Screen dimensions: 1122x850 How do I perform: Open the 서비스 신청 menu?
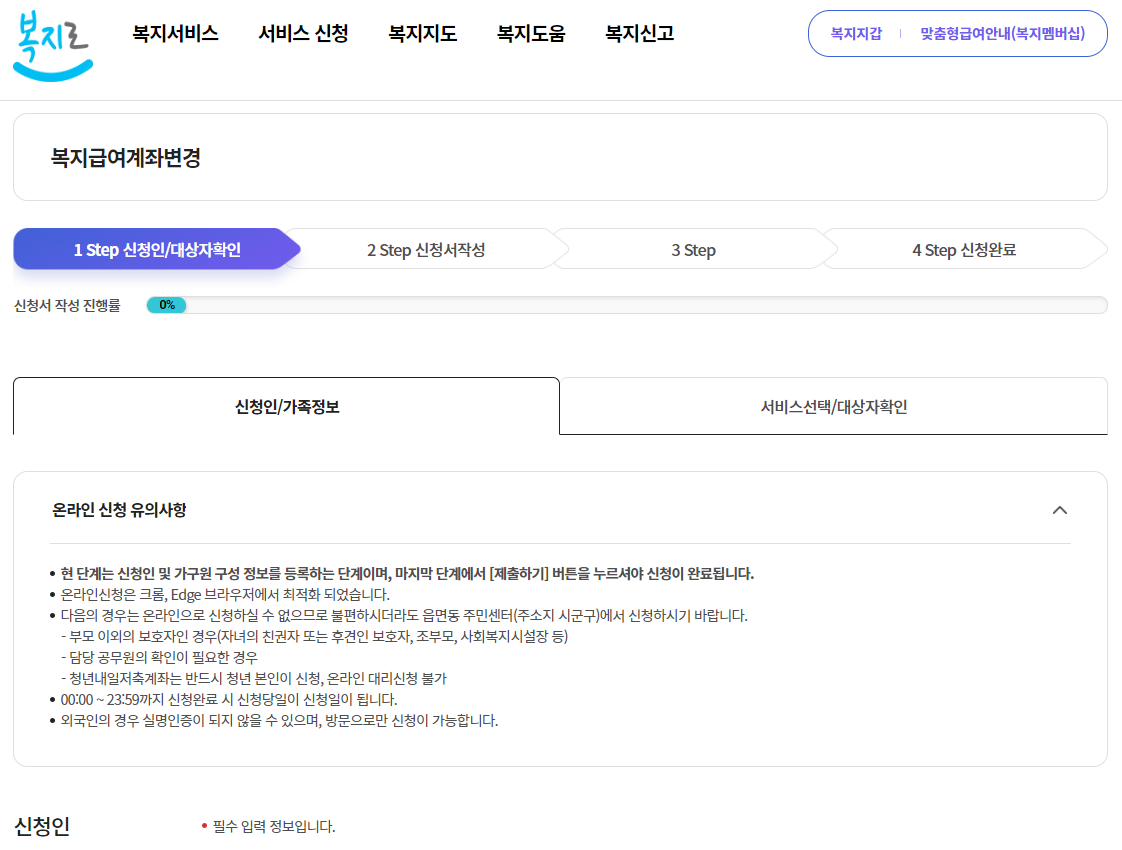tap(302, 33)
